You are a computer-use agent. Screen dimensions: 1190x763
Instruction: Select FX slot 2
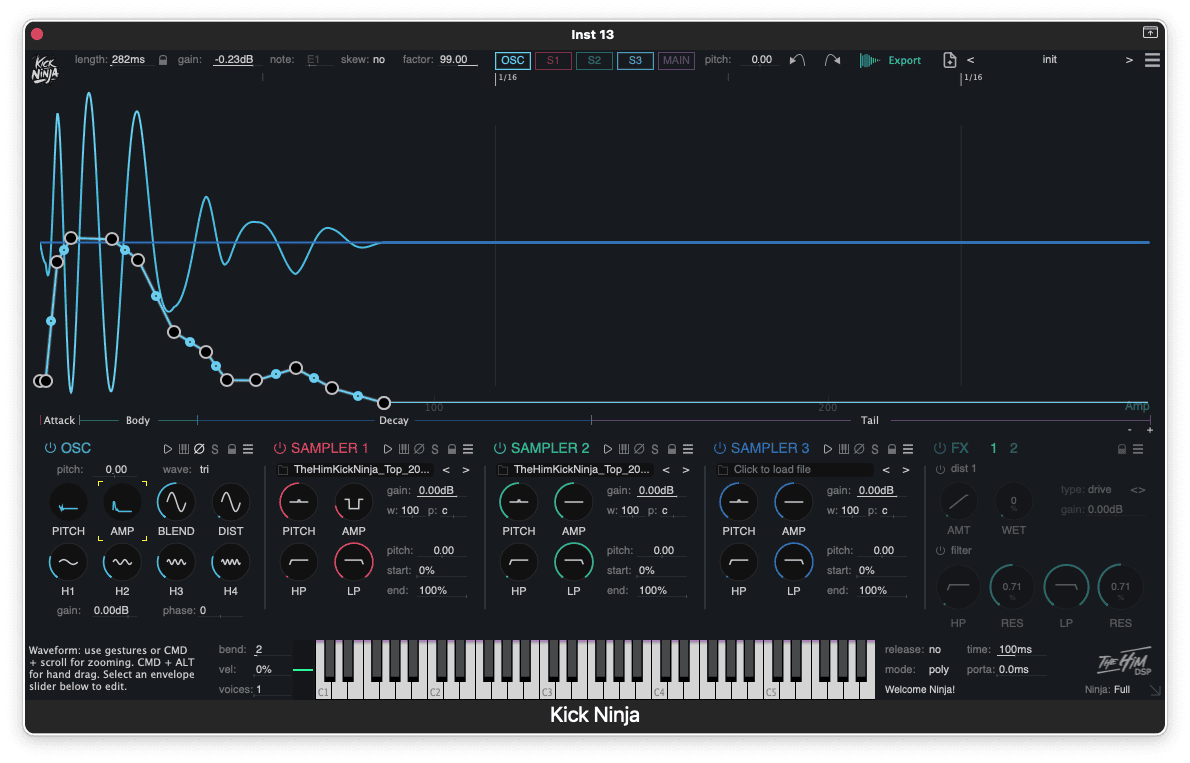click(x=1013, y=449)
